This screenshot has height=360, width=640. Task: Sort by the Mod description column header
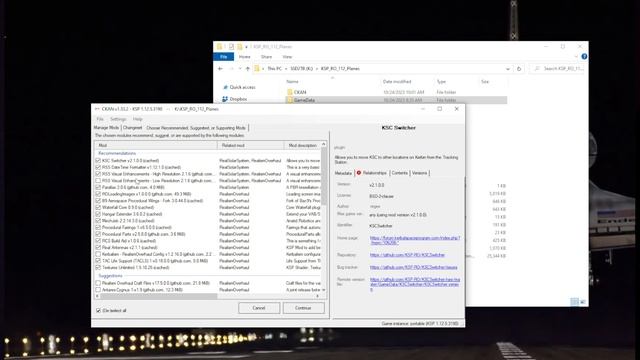[302, 145]
